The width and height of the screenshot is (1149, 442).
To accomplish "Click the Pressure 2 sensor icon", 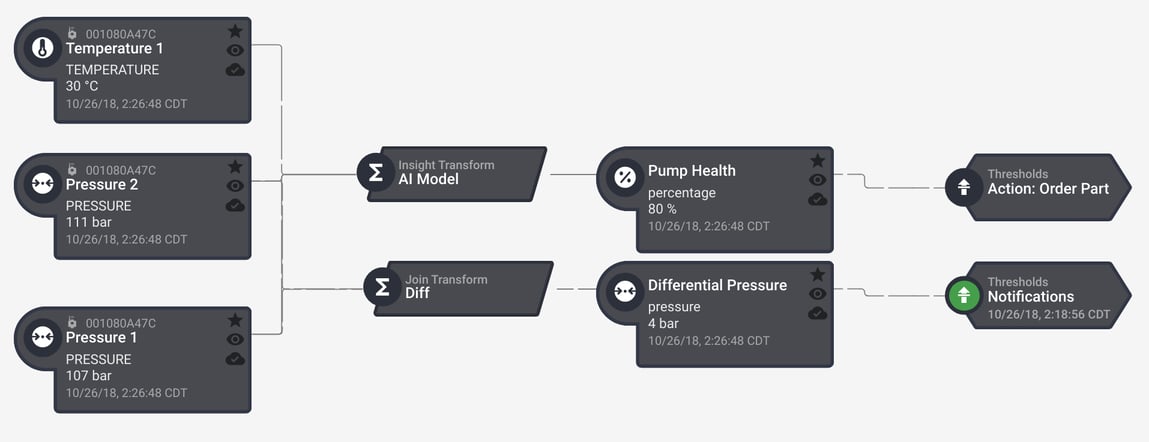I will tap(42, 185).
